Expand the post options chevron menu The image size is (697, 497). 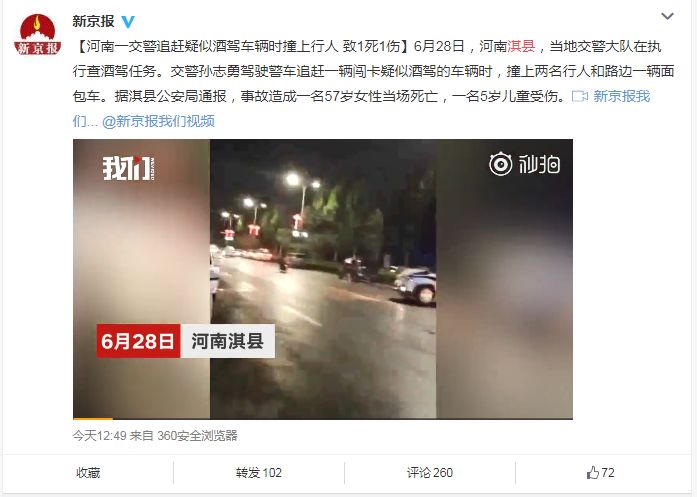click(x=667, y=16)
